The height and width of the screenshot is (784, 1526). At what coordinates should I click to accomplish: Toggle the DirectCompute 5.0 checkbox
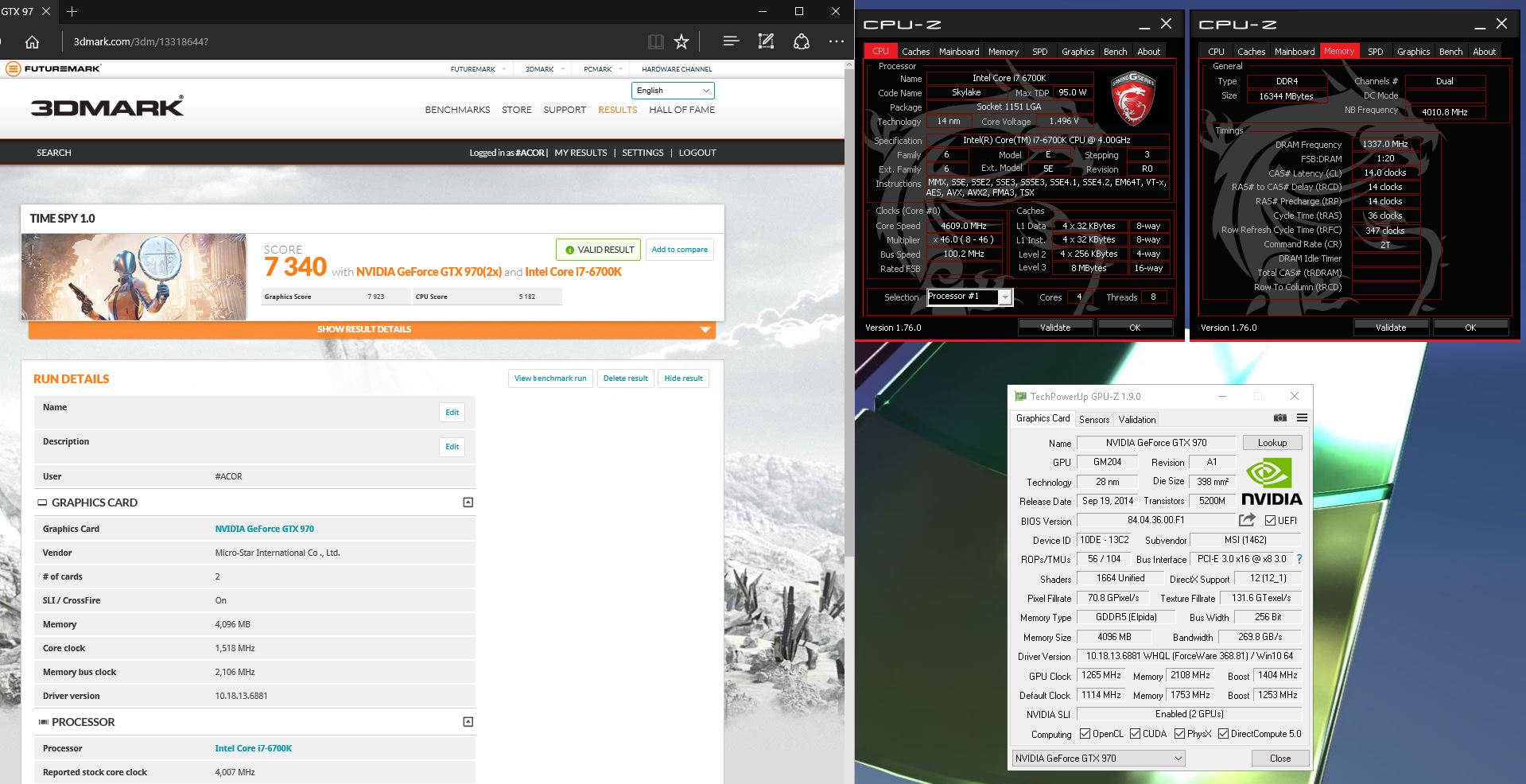[1223, 734]
